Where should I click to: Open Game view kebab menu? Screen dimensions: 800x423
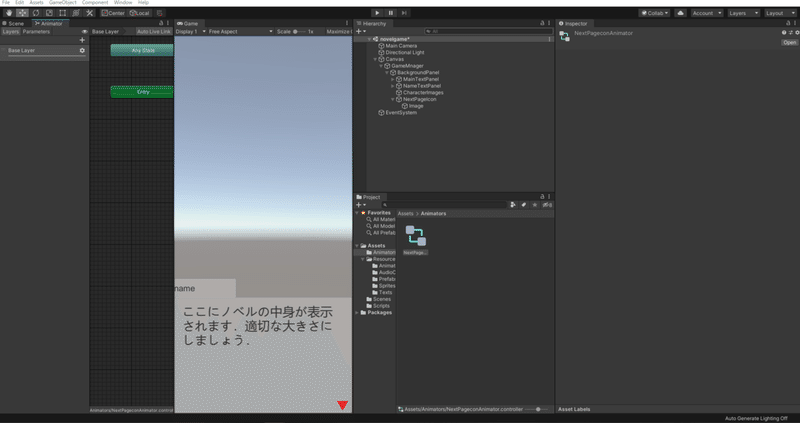[x=347, y=23]
